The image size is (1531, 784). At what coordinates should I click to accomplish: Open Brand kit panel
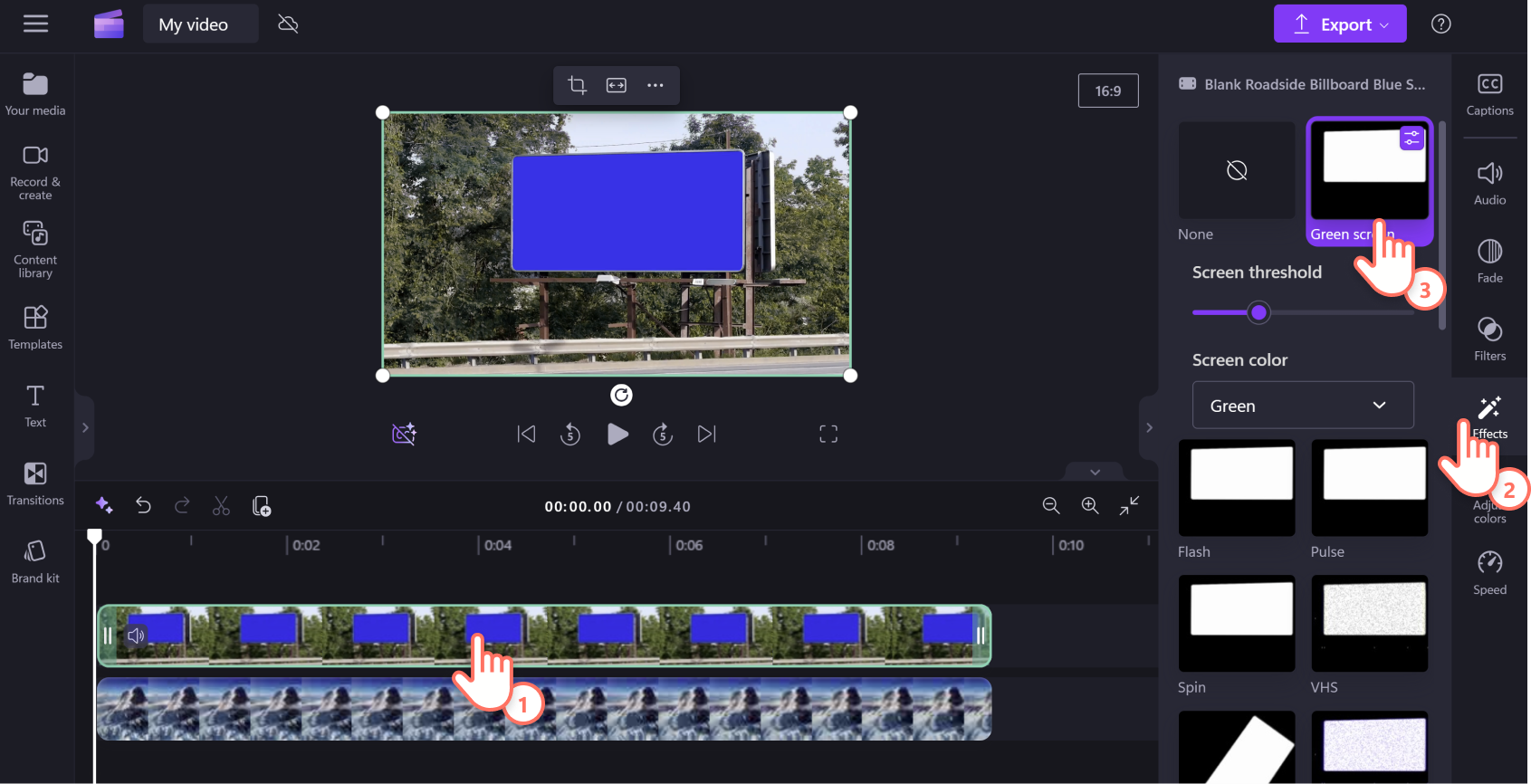coord(35,561)
